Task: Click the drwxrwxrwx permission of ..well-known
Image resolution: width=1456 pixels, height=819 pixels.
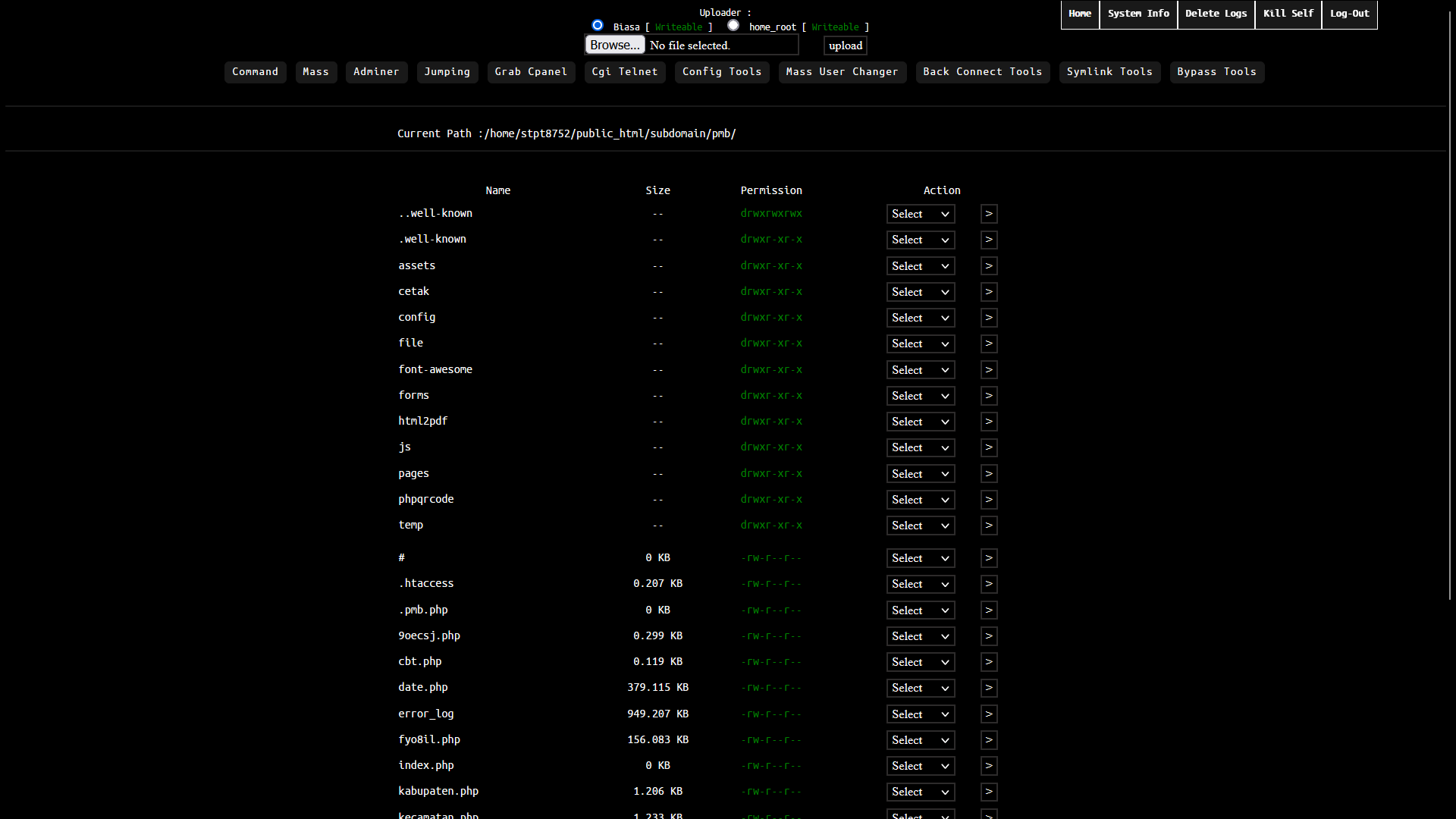Action: (771, 213)
